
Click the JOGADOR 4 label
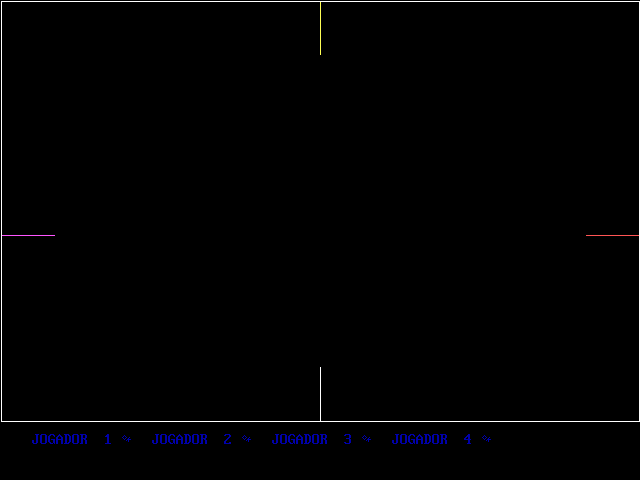[431, 440]
